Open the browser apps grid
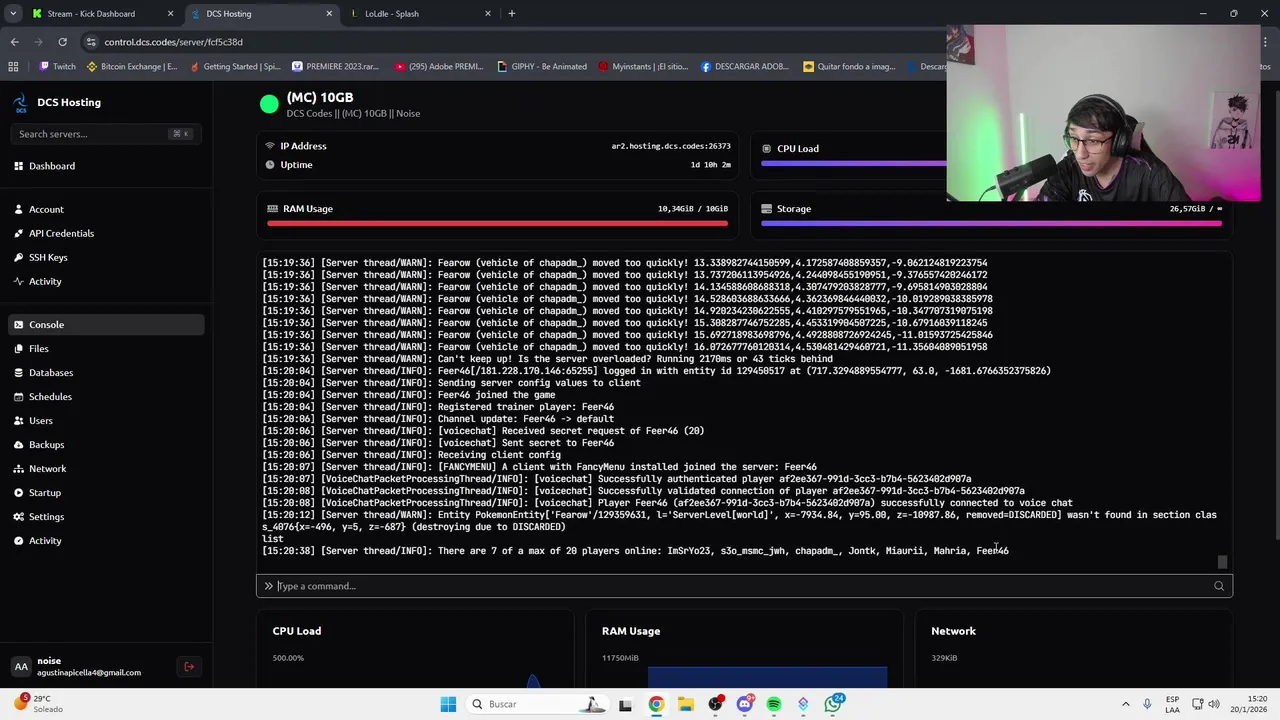Image resolution: width=1280 pixels, height=720 pixels. coord(13,67)
